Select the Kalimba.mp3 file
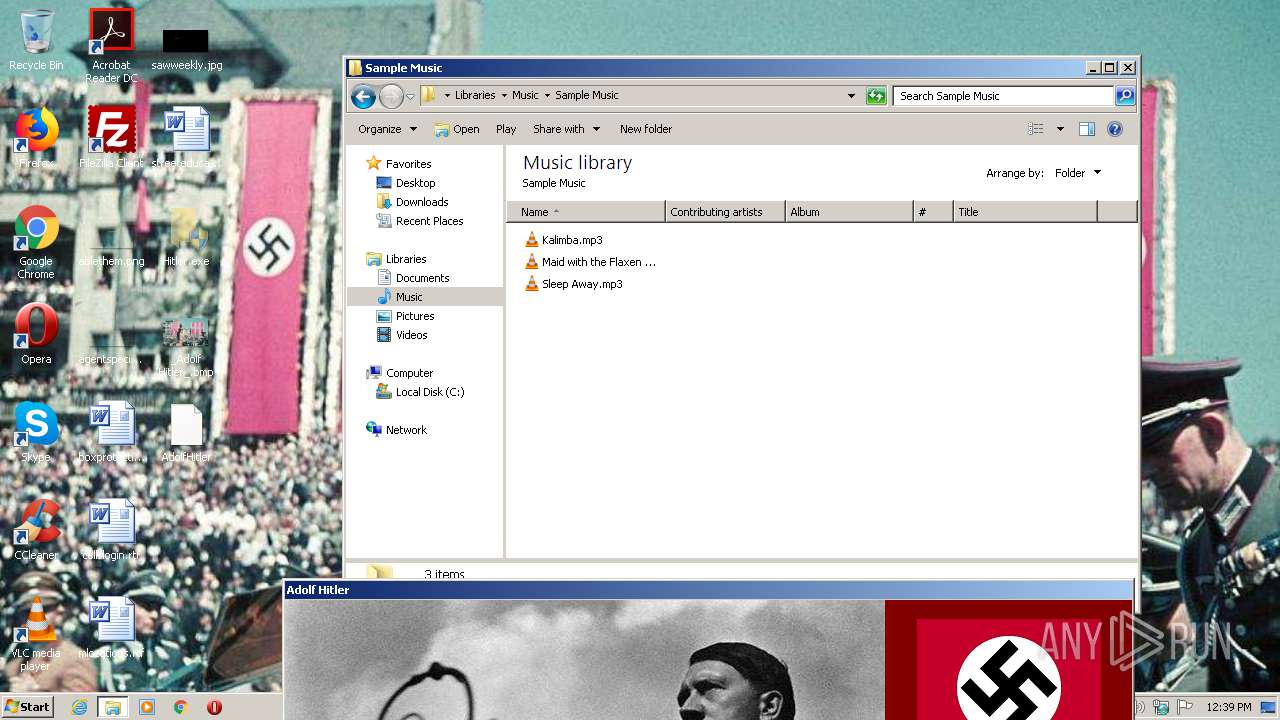This screenshot has height=720, width=1280. (564, 240)
